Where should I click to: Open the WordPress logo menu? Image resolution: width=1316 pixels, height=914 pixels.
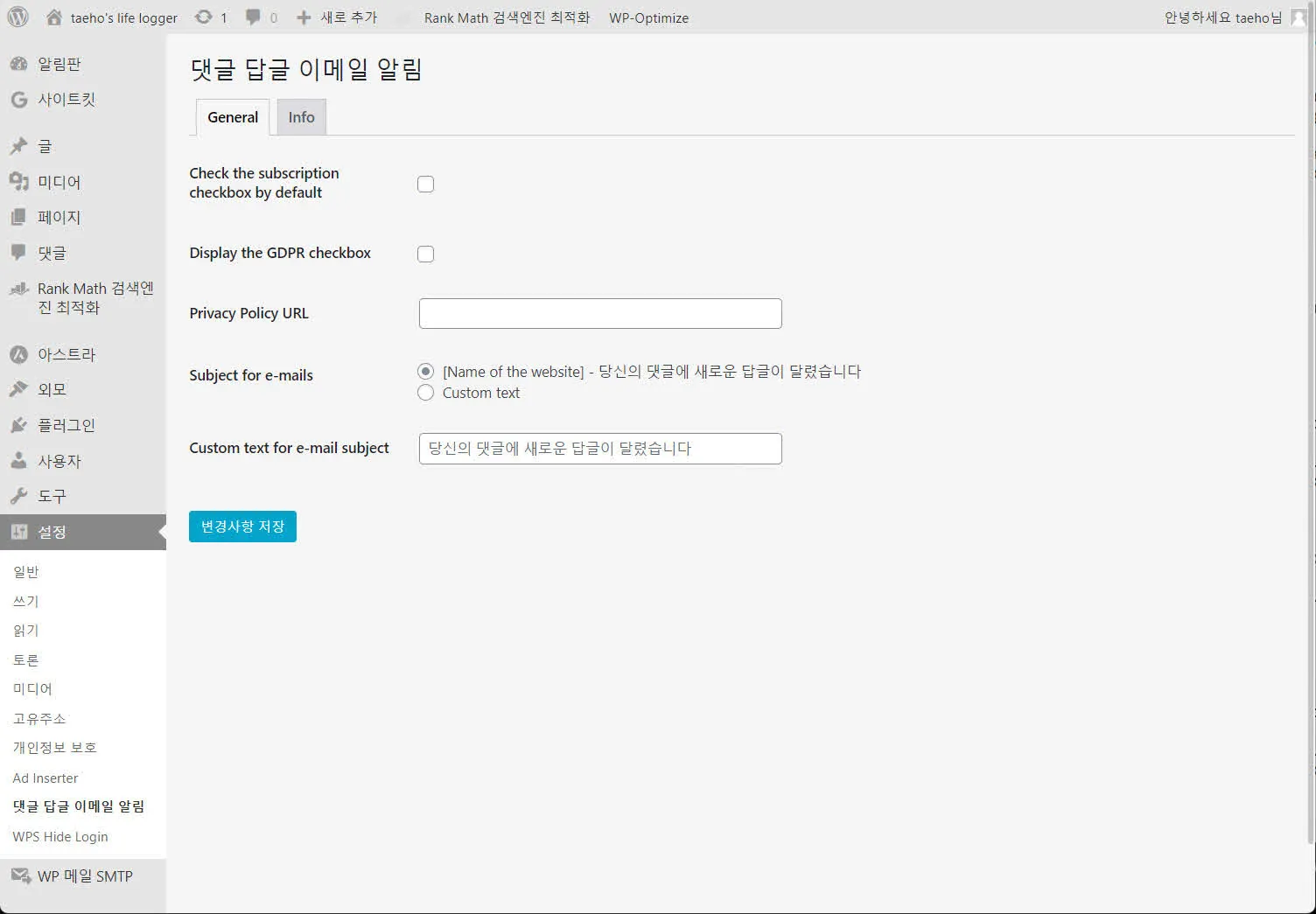pos(17,17)
